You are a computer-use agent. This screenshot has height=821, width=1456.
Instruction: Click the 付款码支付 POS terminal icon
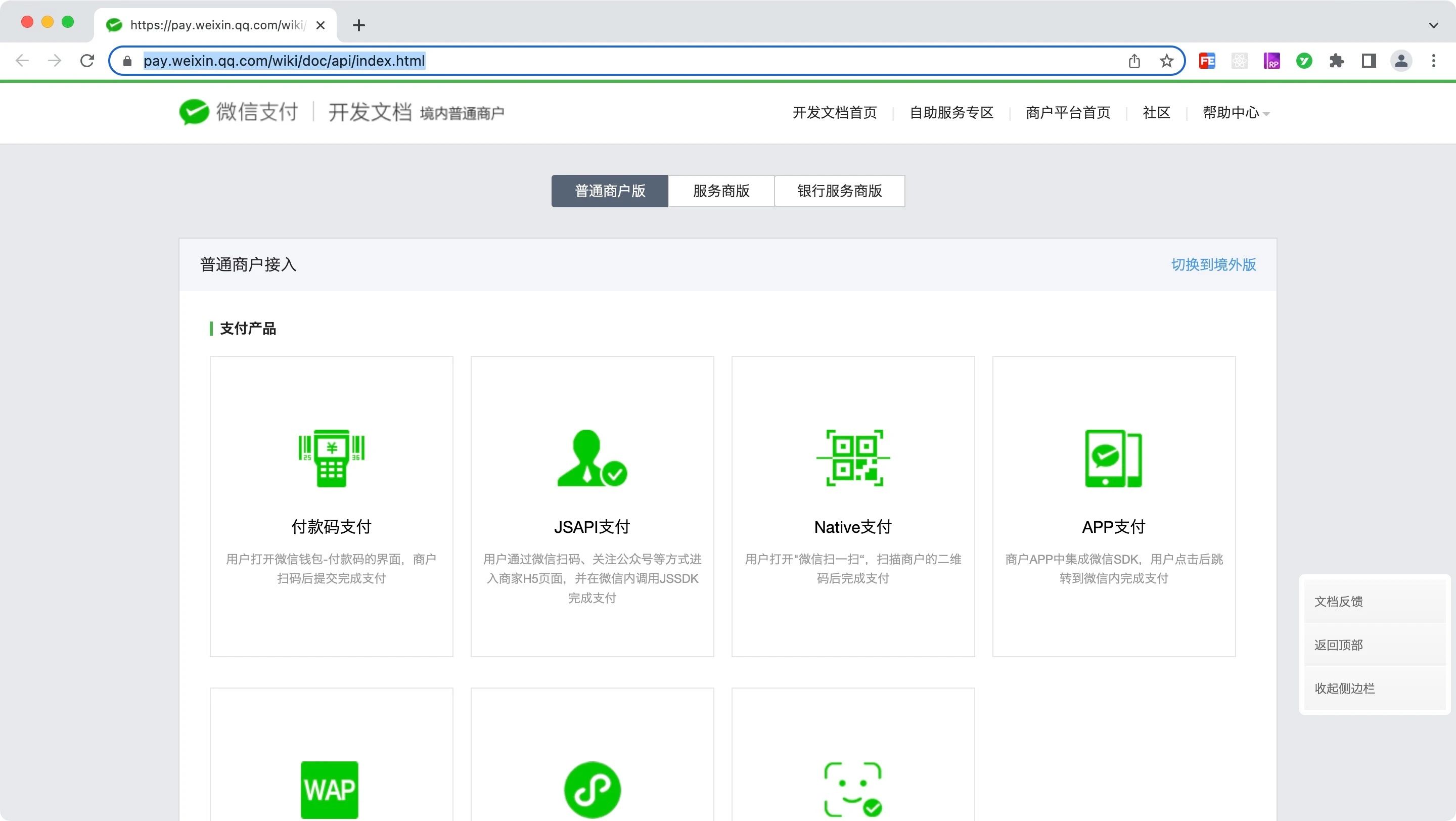(x=331, y=458)
